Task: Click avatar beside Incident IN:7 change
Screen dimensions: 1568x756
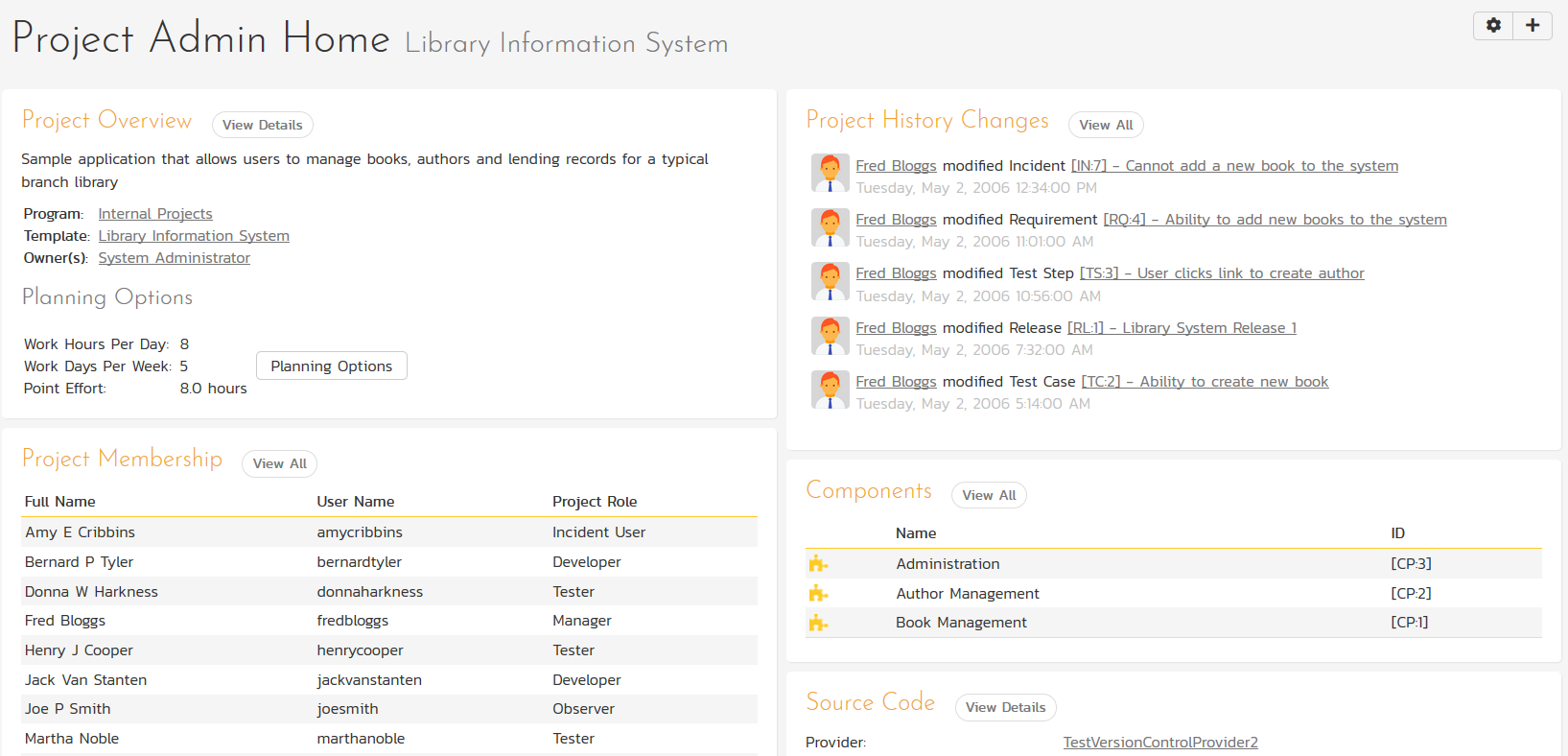Action: click(x=830, y=174)
